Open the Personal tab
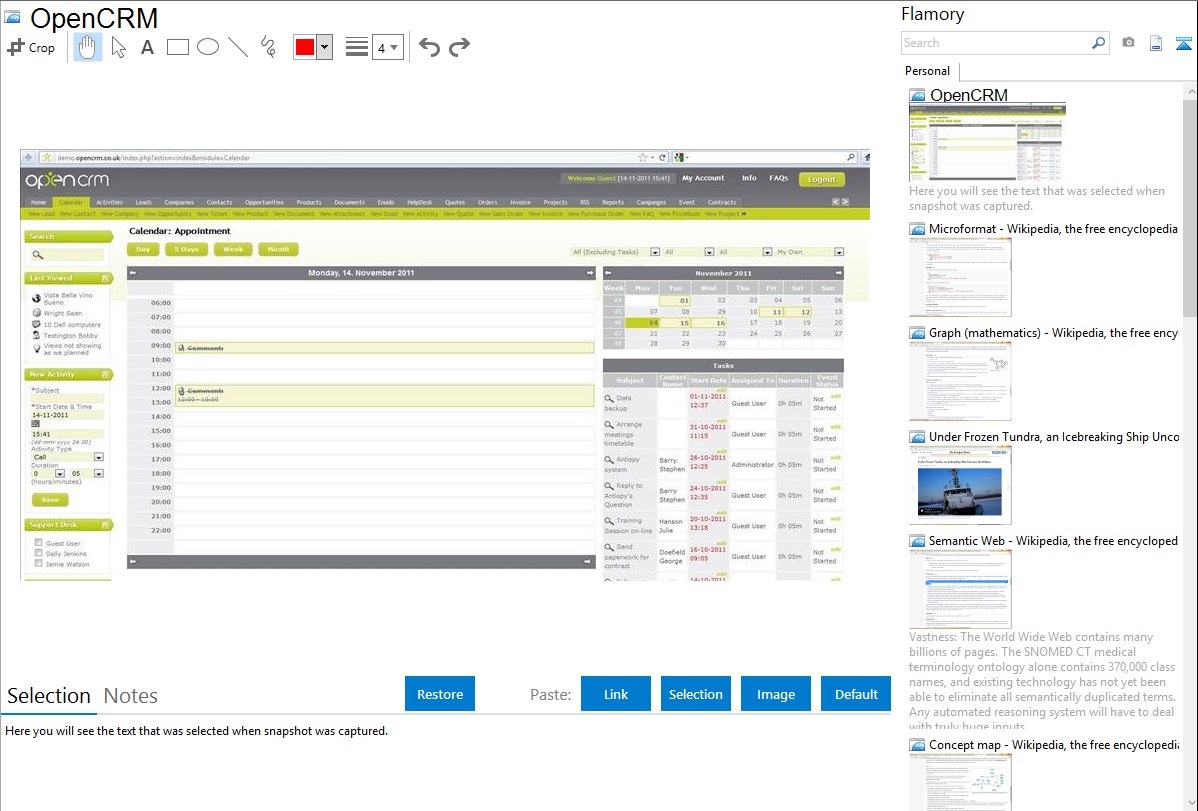Screen dimensions: 1198x811 tap(927, 71)
